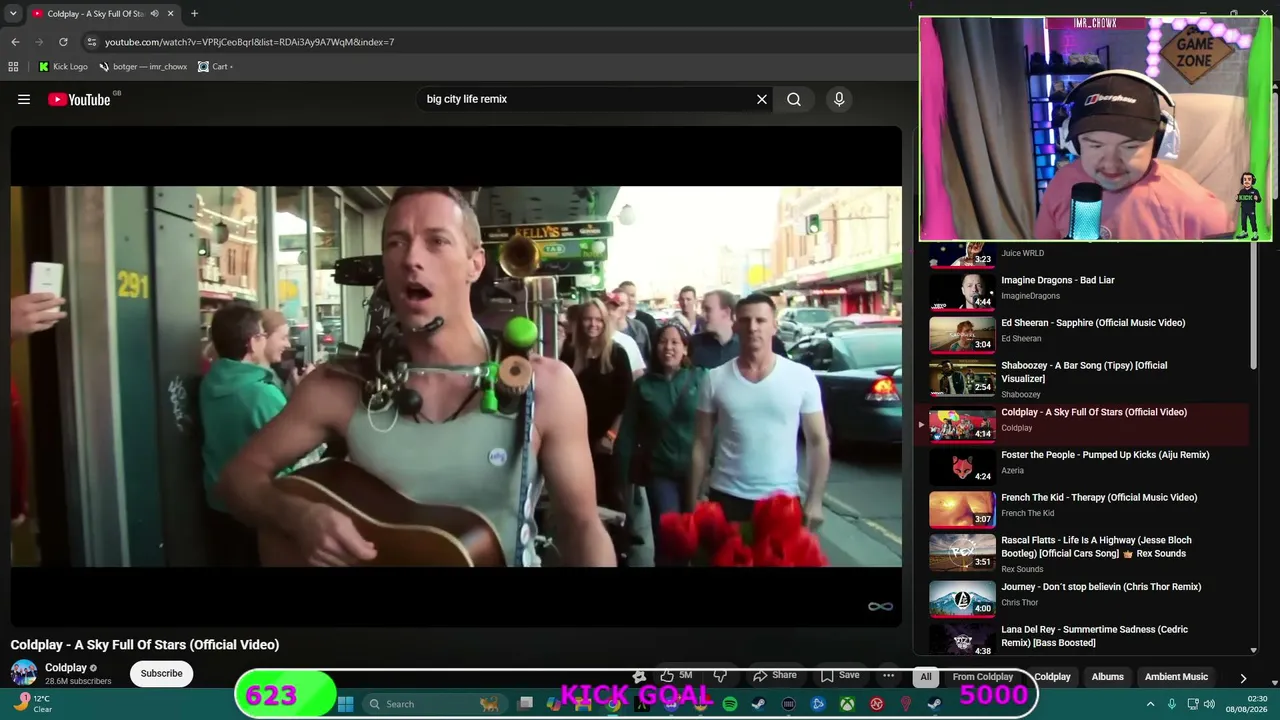Open Spotify from the taskbar
This screenshot has width=1280, height=720.
click(730, 704)
